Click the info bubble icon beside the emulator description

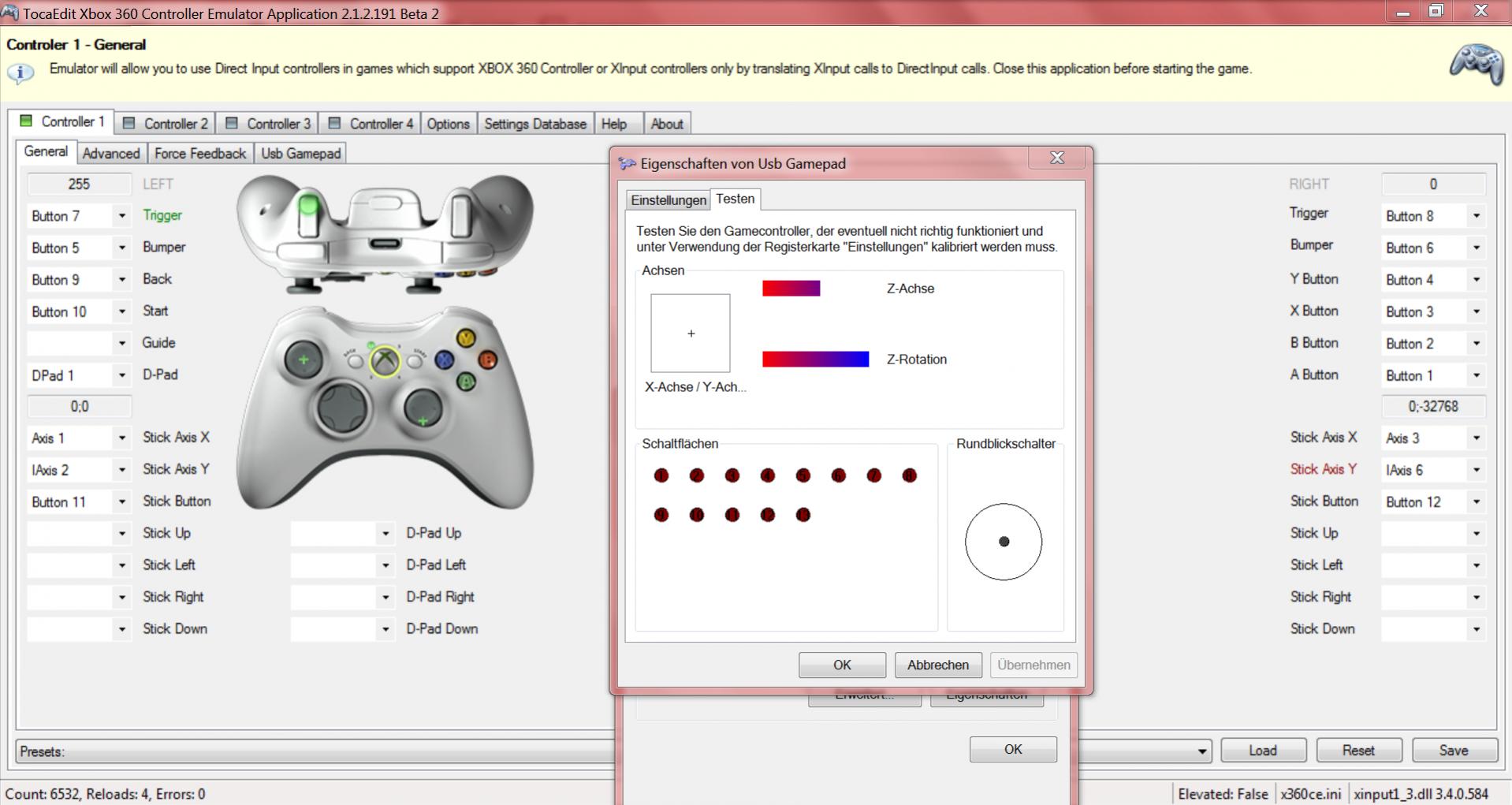click(20, 73)
